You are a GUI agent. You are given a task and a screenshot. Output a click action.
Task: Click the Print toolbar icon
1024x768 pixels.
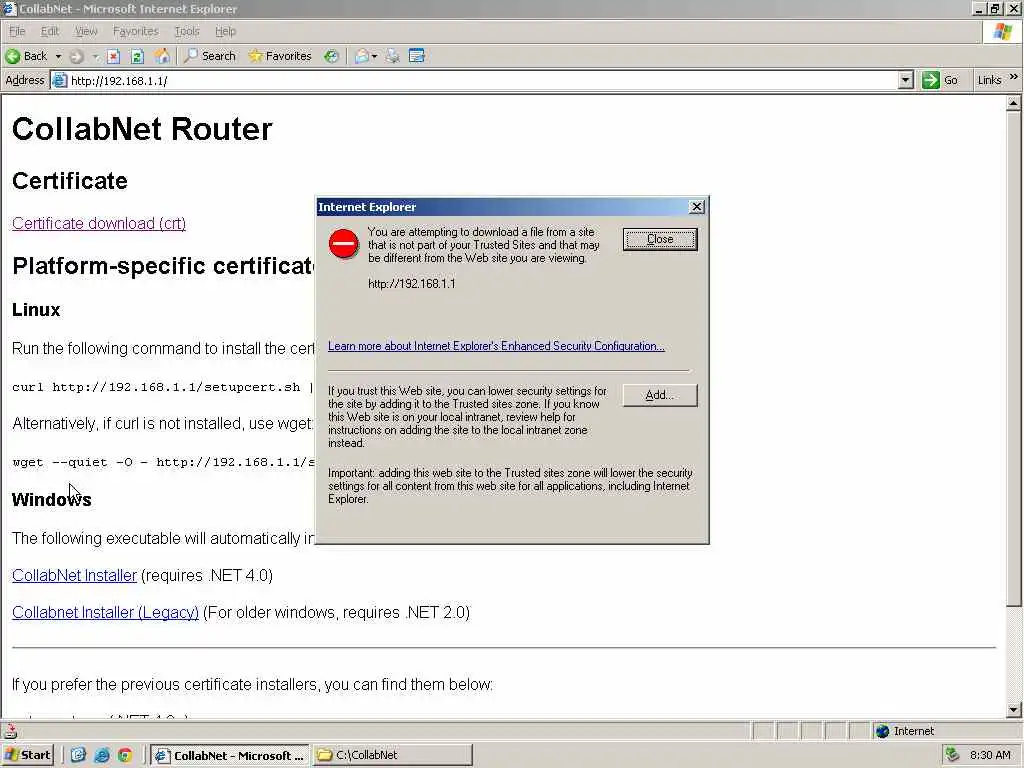pyautogui.click(x=392, y=56)
